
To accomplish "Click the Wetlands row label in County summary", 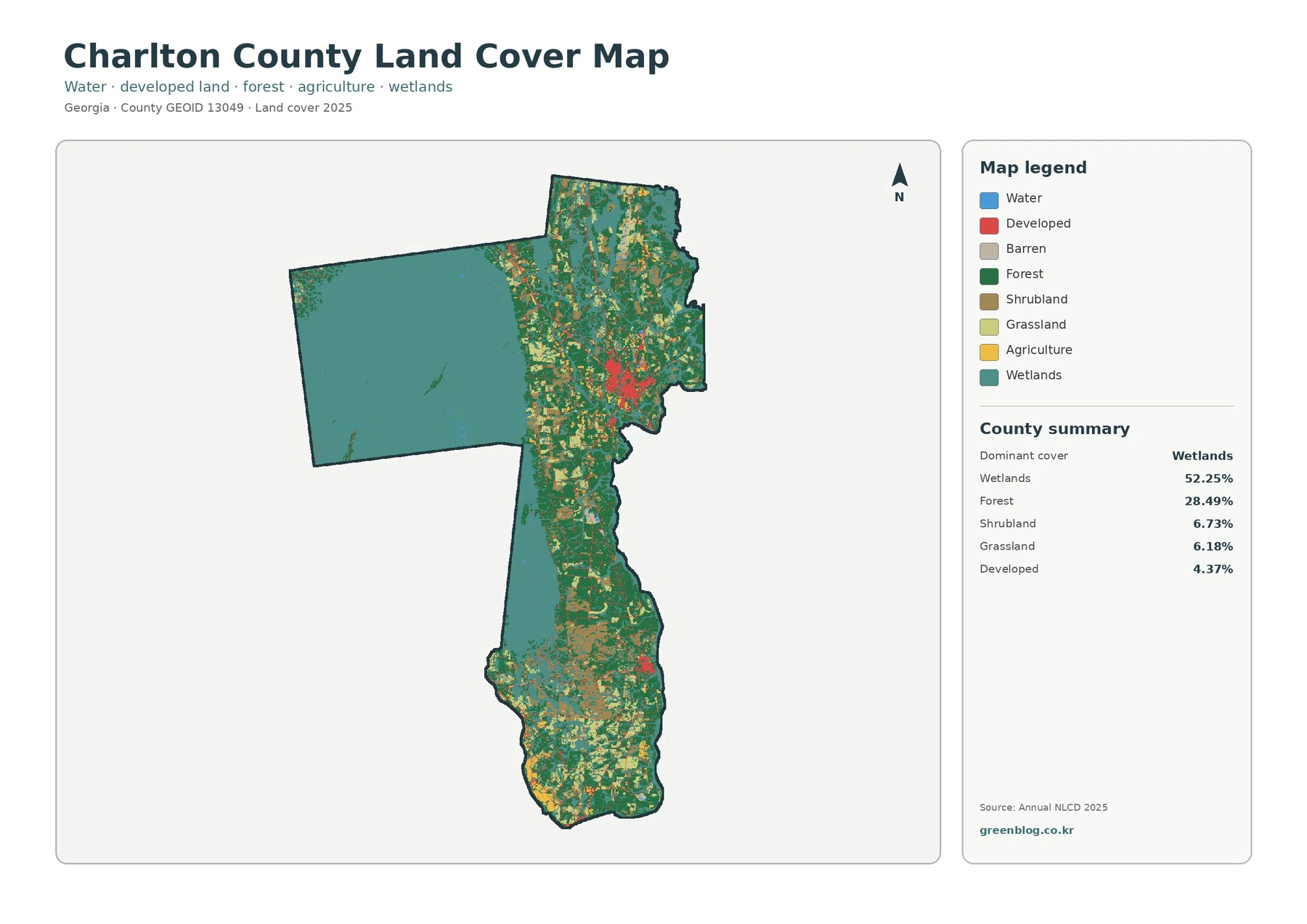I will (1004, 478).
